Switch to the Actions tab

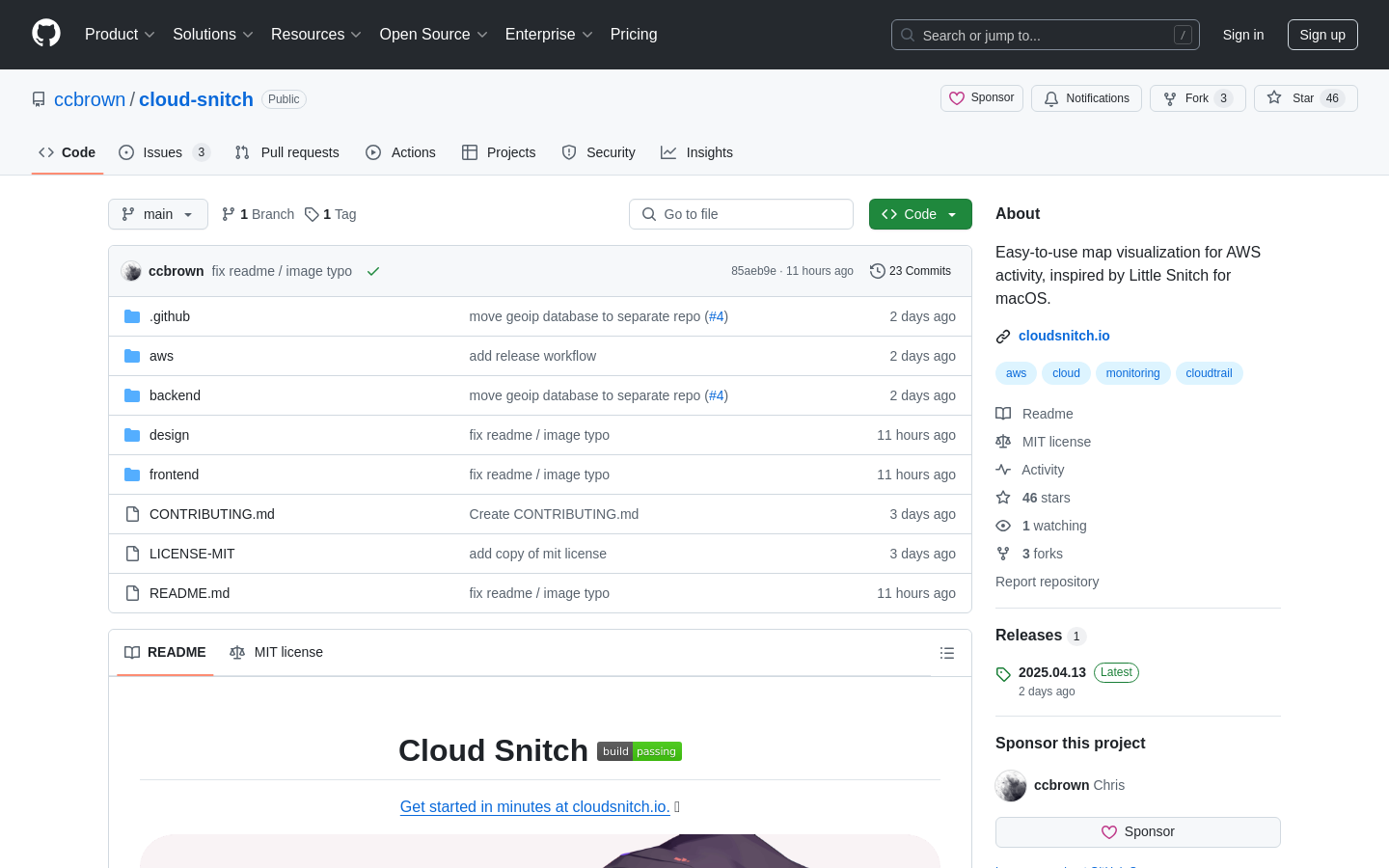point(400,152)
